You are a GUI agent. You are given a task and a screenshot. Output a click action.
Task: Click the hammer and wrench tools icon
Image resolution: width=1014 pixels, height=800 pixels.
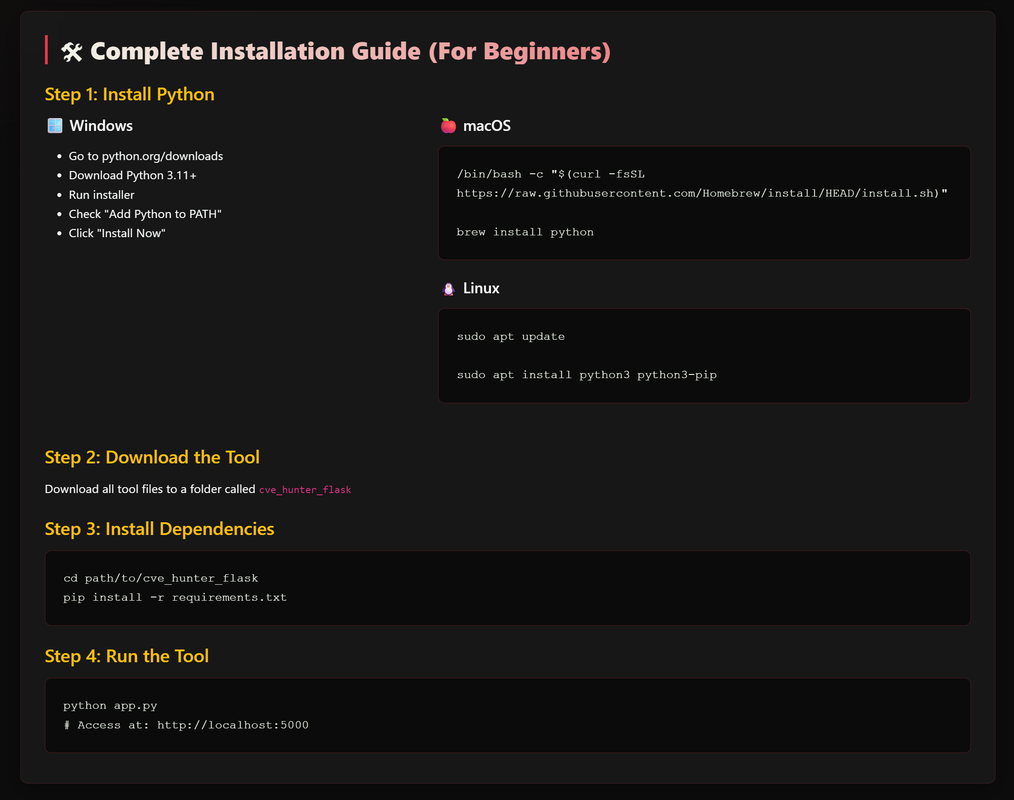pos(71,52)
